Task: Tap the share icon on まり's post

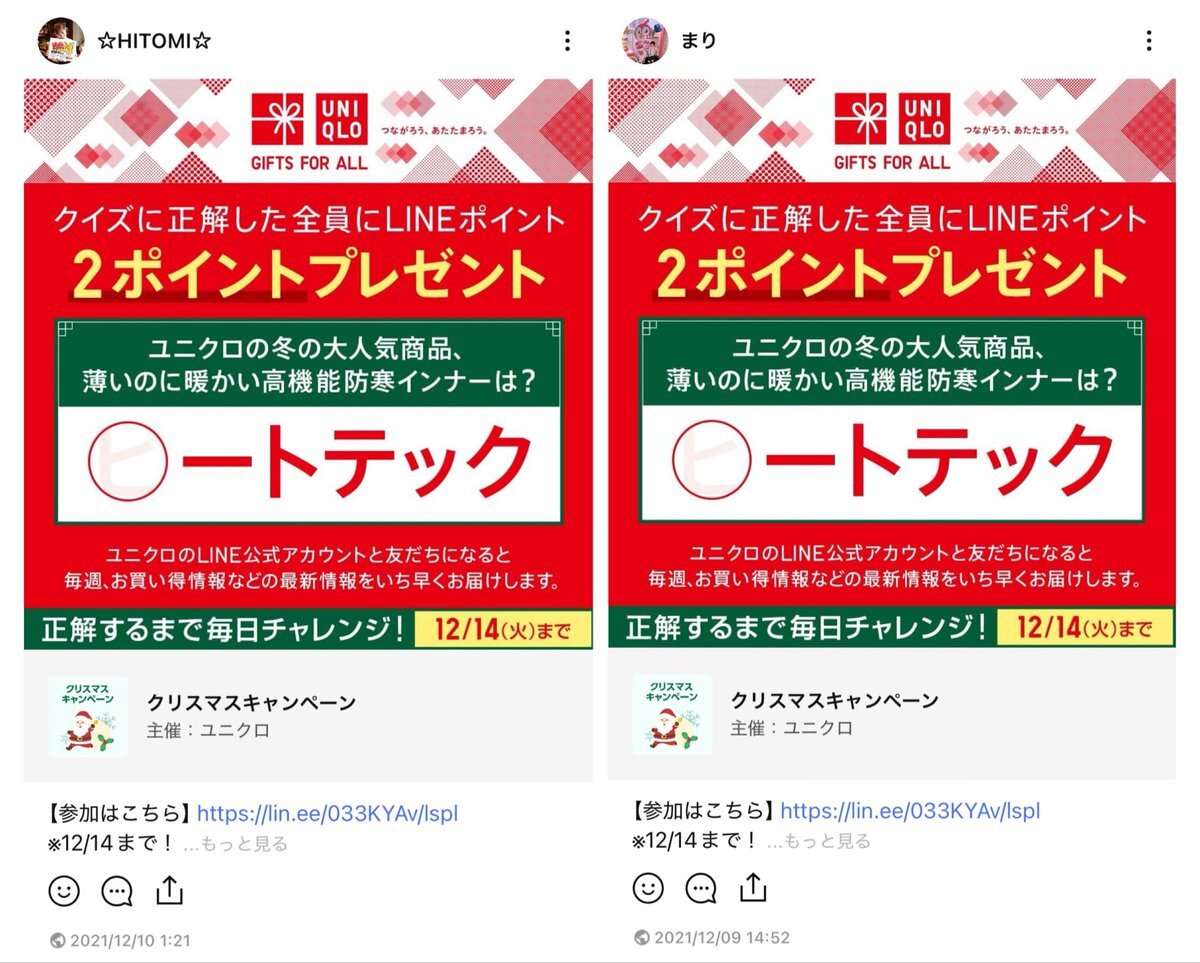Action: click(x=754, y=887)
